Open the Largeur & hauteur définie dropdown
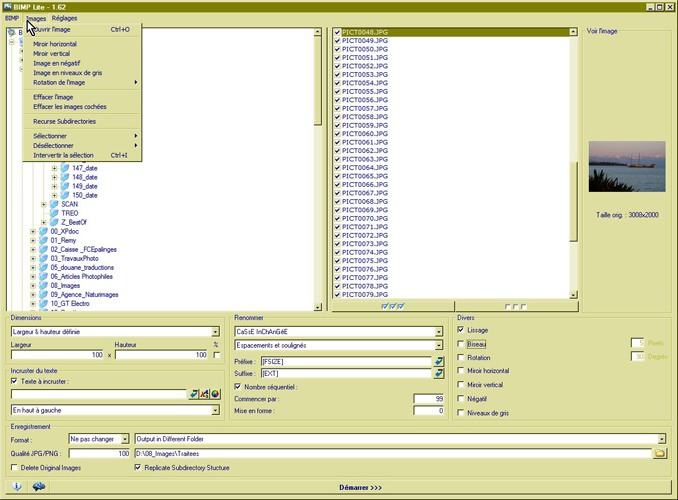Image resolution: width=678 pixels, height=500 pixels. click(215, 331)
